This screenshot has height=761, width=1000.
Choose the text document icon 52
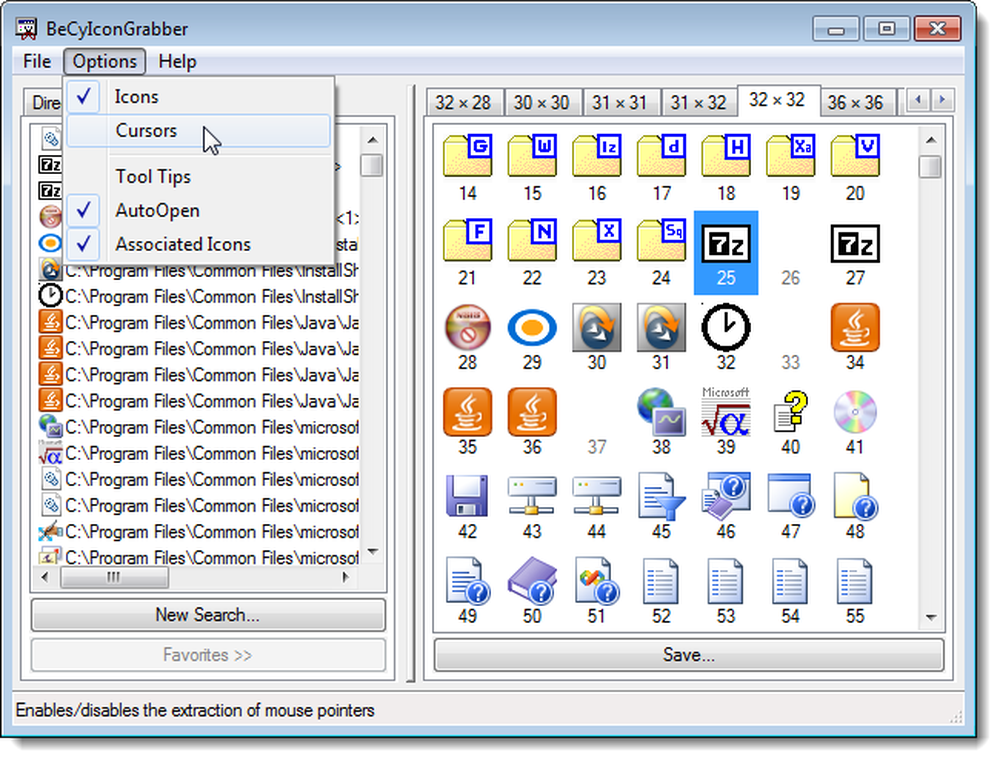tap(661, 582)
